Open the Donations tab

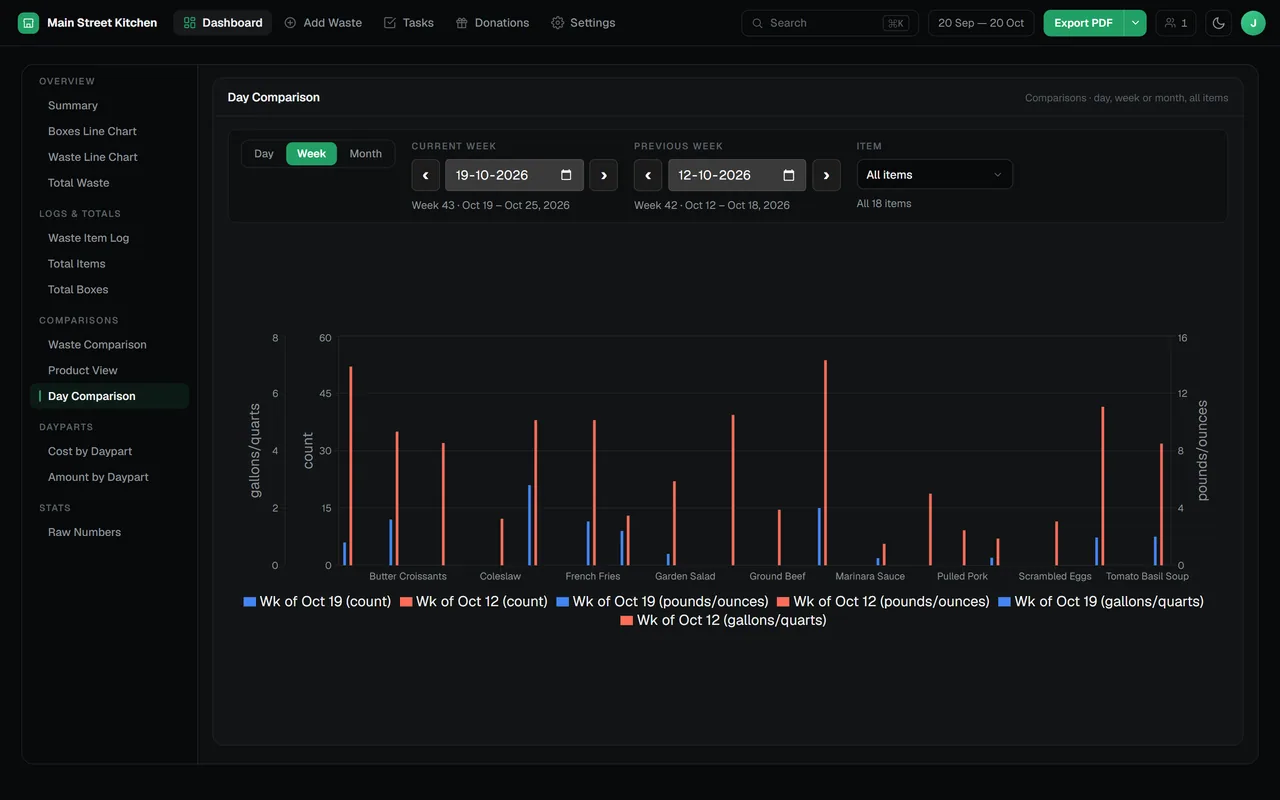click(492, 23)
